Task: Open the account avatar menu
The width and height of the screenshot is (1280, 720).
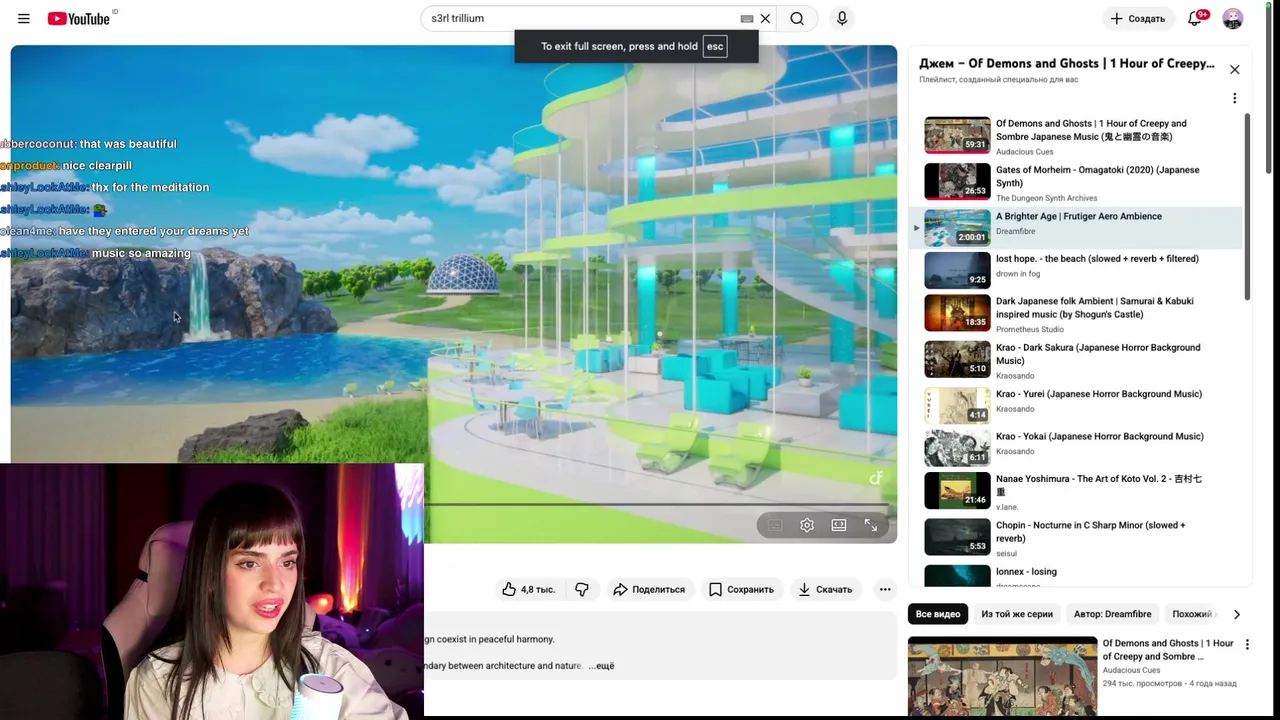Action: tap(1233, 18)
